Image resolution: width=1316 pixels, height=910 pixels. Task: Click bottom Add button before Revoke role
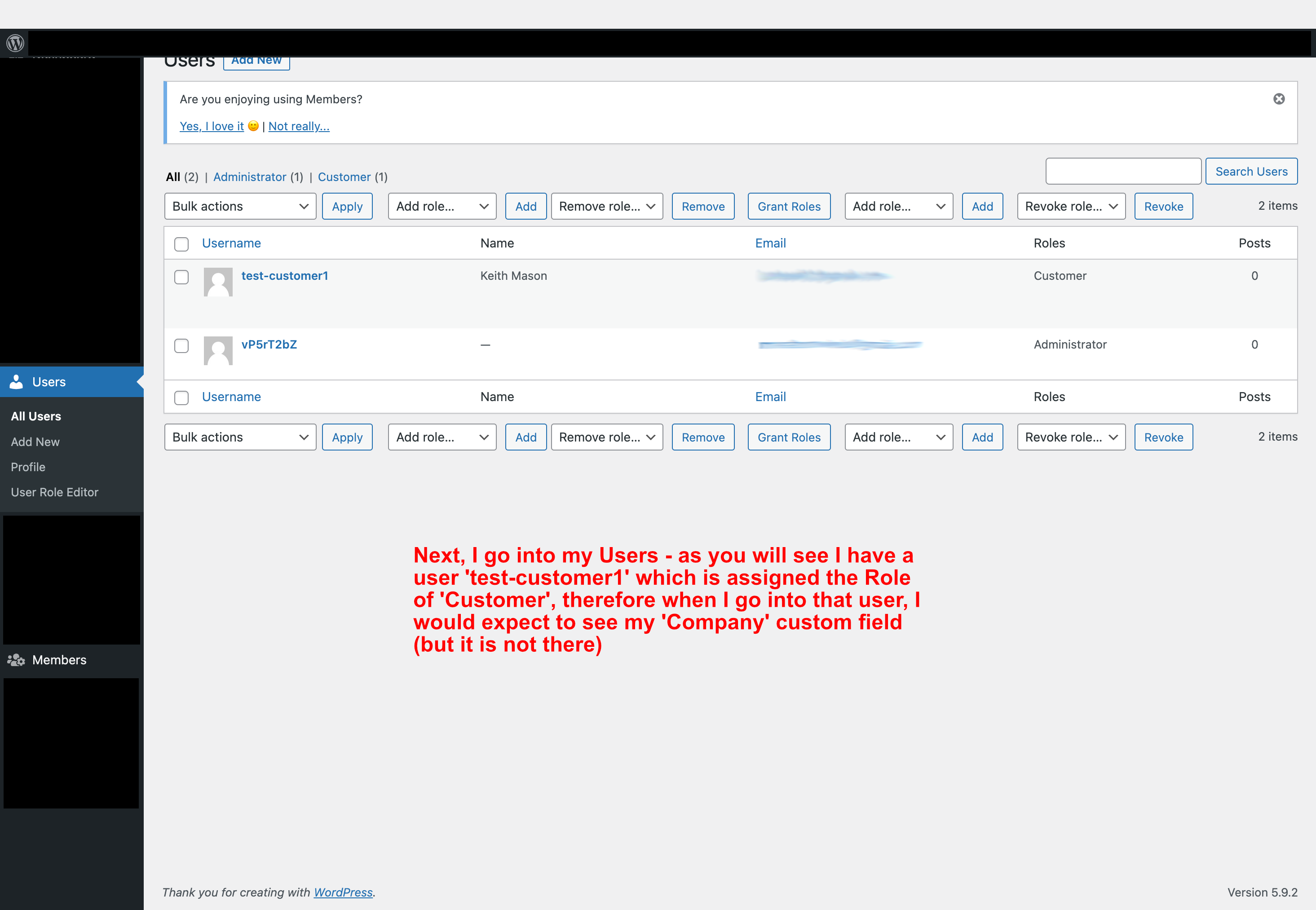pos(982,437)
